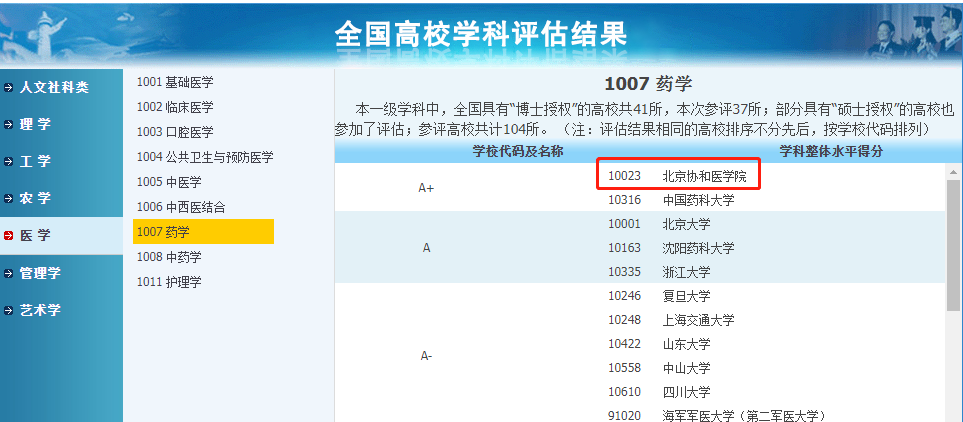
Task: Click the arrow icon beside 理学
Action: 9,125
